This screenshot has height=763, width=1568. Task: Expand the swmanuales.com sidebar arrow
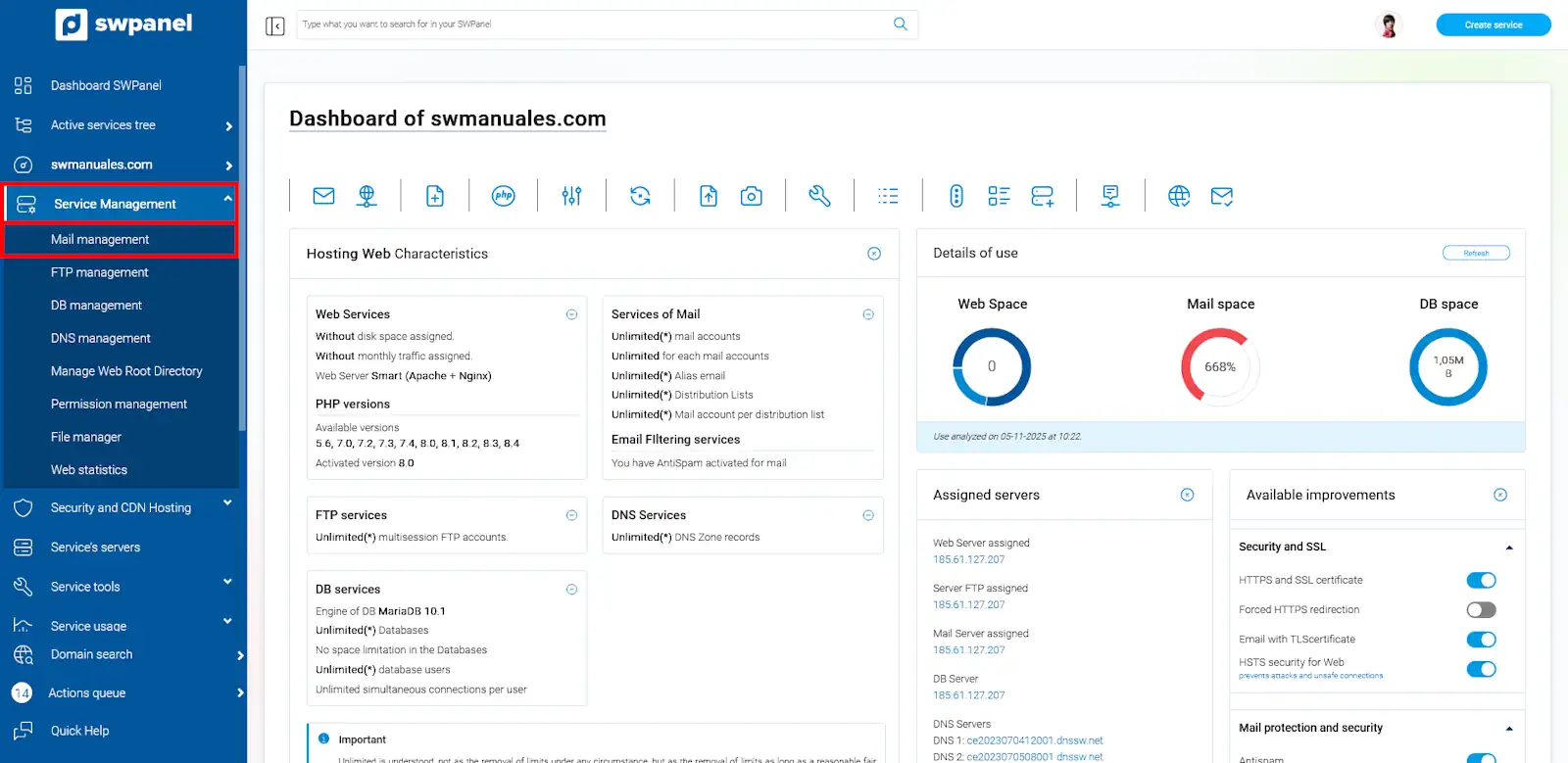point(228,166)
